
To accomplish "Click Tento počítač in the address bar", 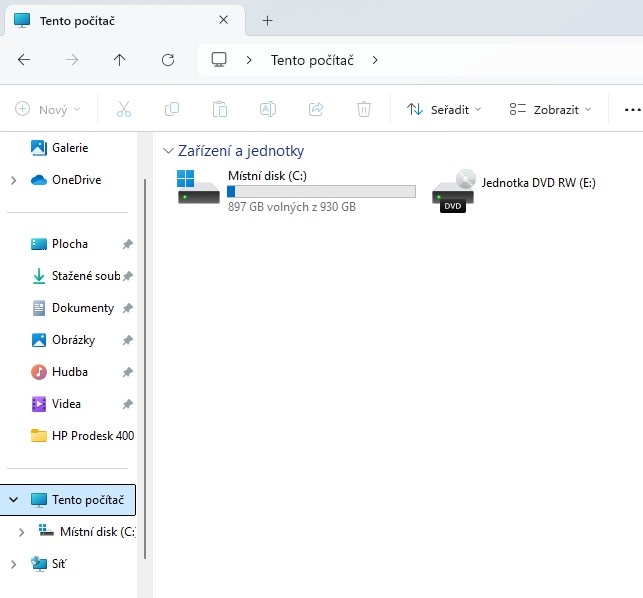I will (312, 60).
